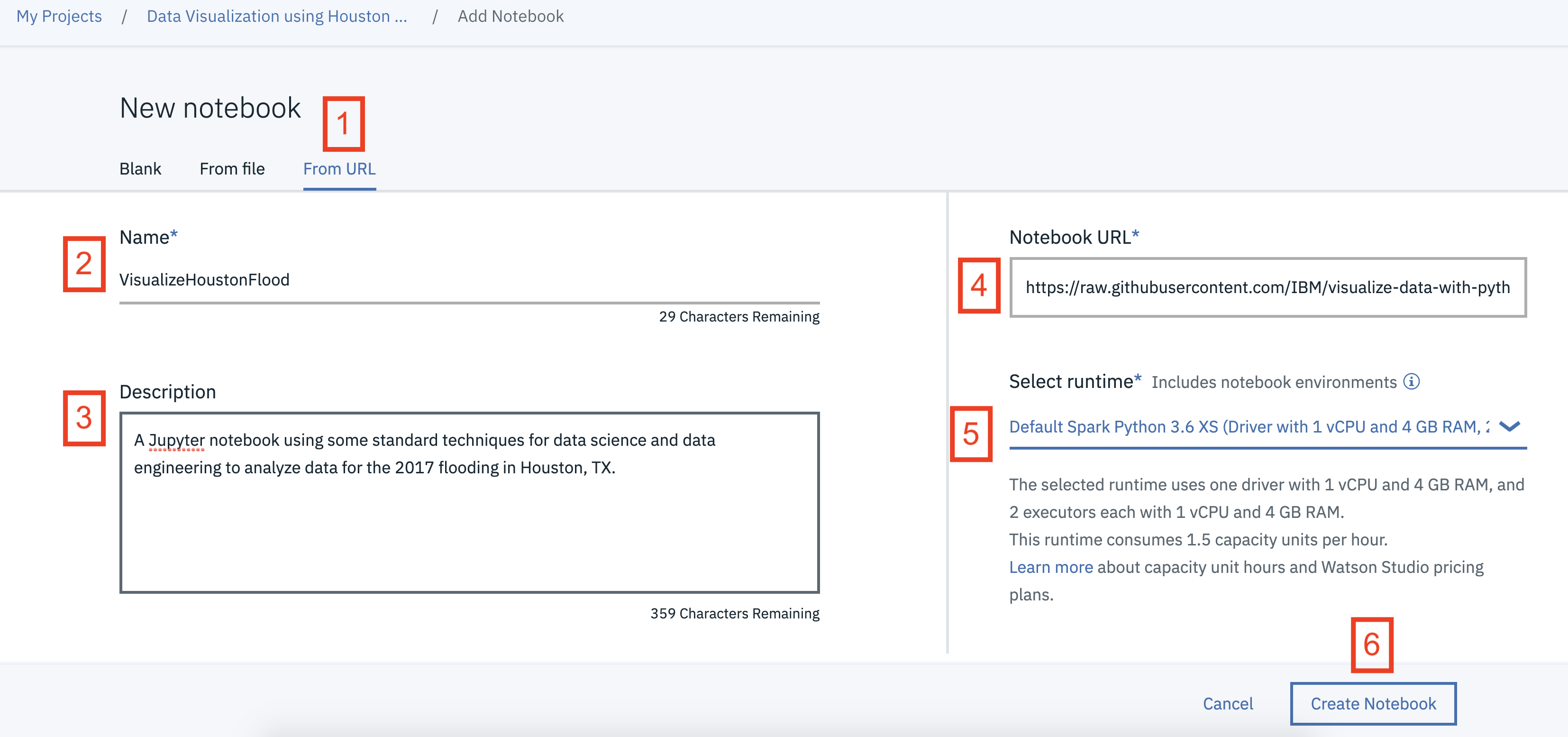Click inside the Description text area

pos(469,503)
